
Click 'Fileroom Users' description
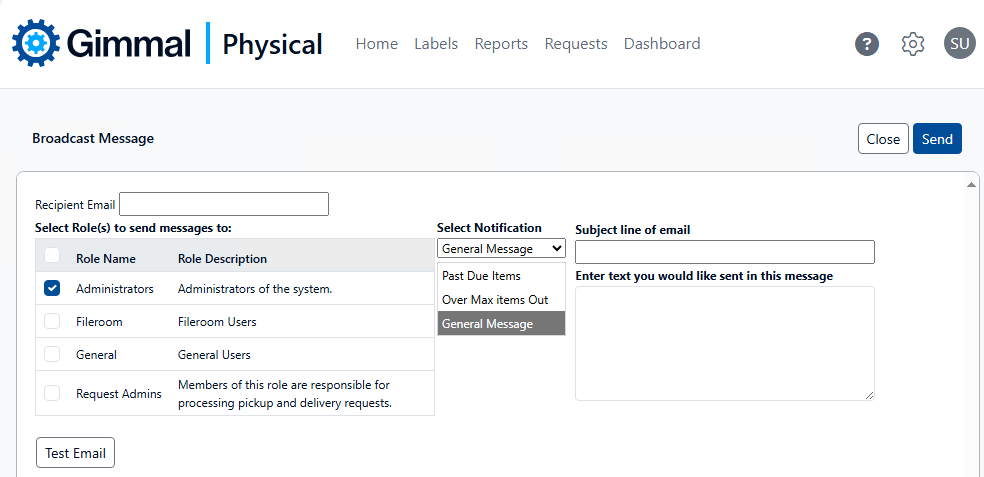(x=217, y=322)
